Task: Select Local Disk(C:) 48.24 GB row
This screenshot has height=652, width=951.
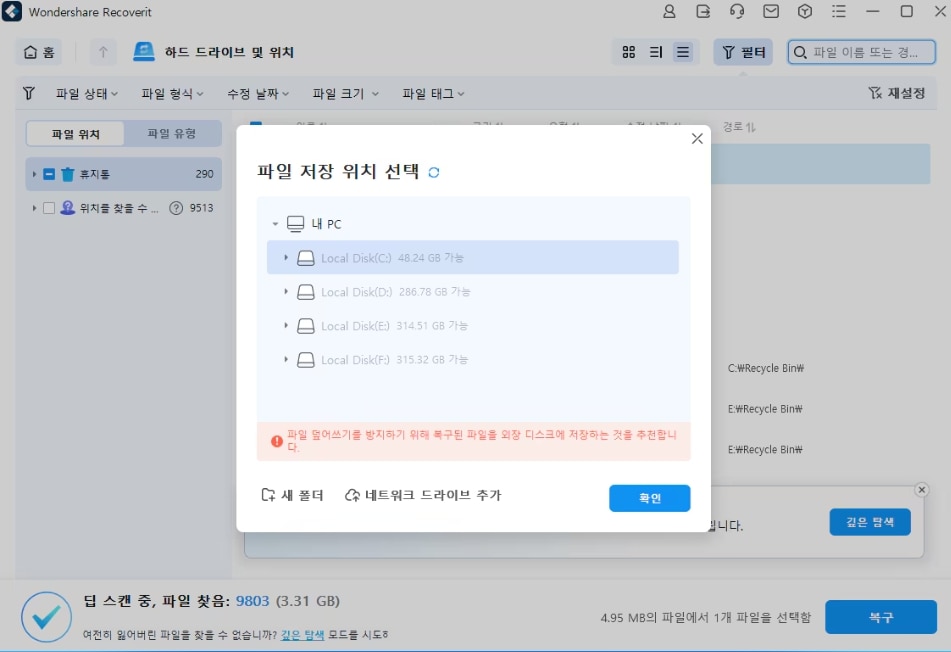Action: [472, 258]
